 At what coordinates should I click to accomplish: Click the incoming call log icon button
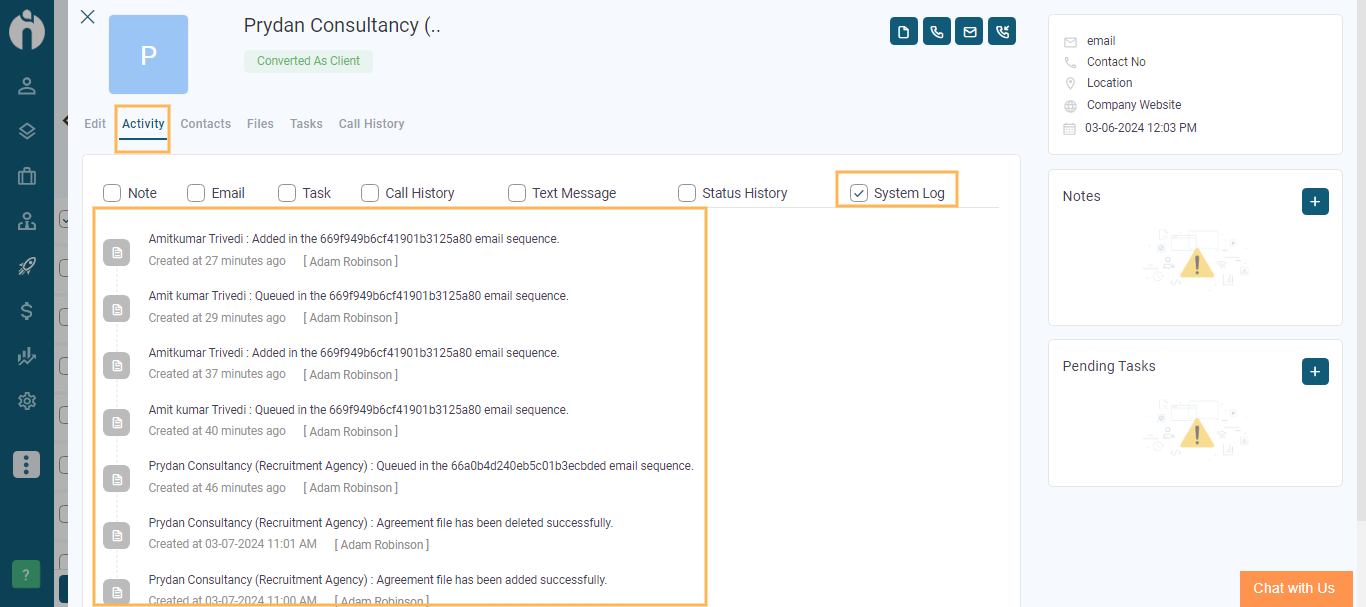(1002, 32)
